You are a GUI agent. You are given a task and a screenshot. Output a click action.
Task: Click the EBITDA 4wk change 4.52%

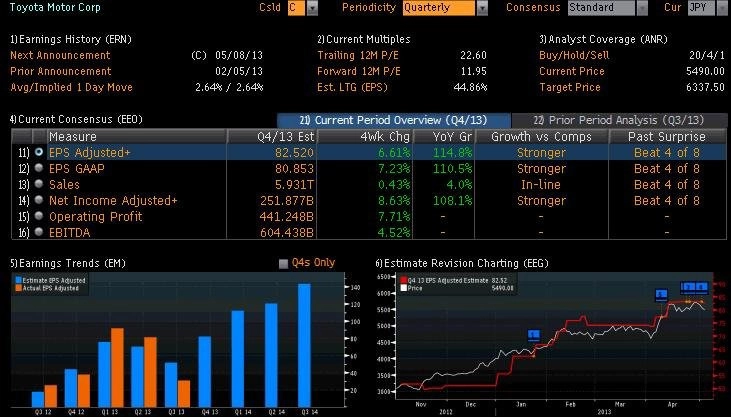(394, 232)
